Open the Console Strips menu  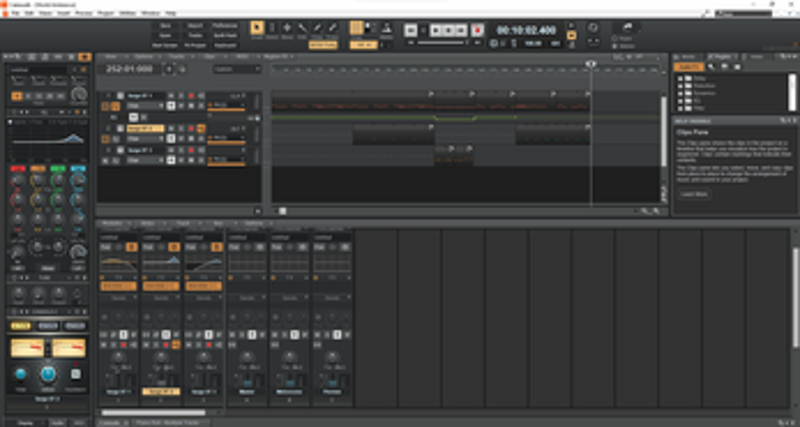click(149, 223)
